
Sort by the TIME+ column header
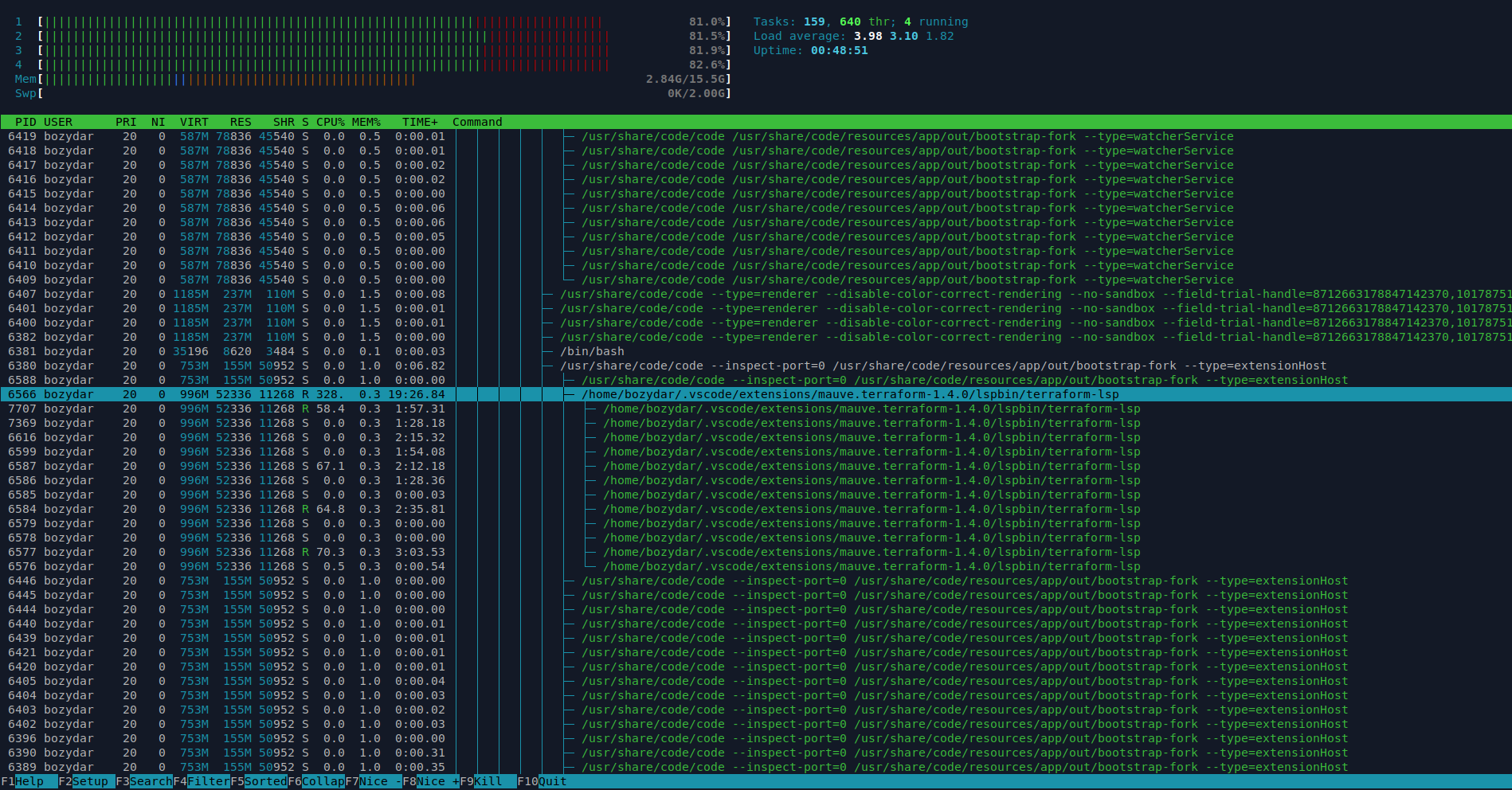coord(420,122)
